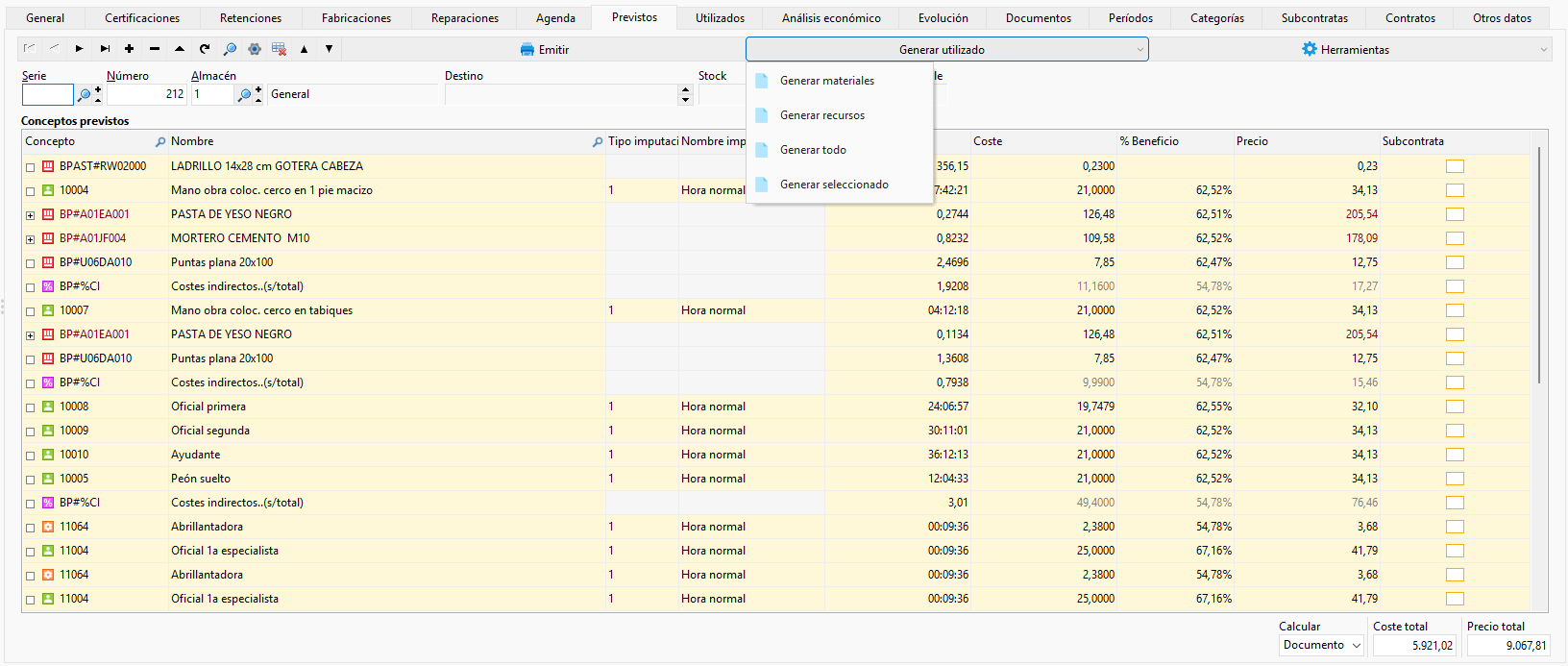Check the row selector for 10008 Oficial primera
1568x666 pixels.
coord(30,407)
